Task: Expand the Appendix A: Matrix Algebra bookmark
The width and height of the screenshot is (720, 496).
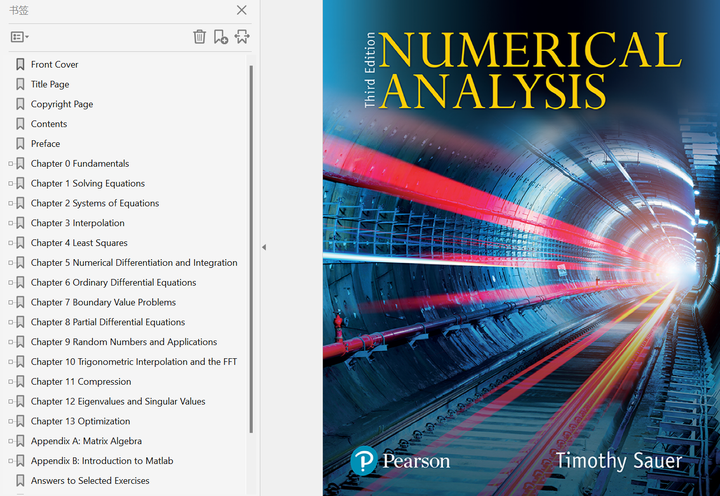Action: 10,441
